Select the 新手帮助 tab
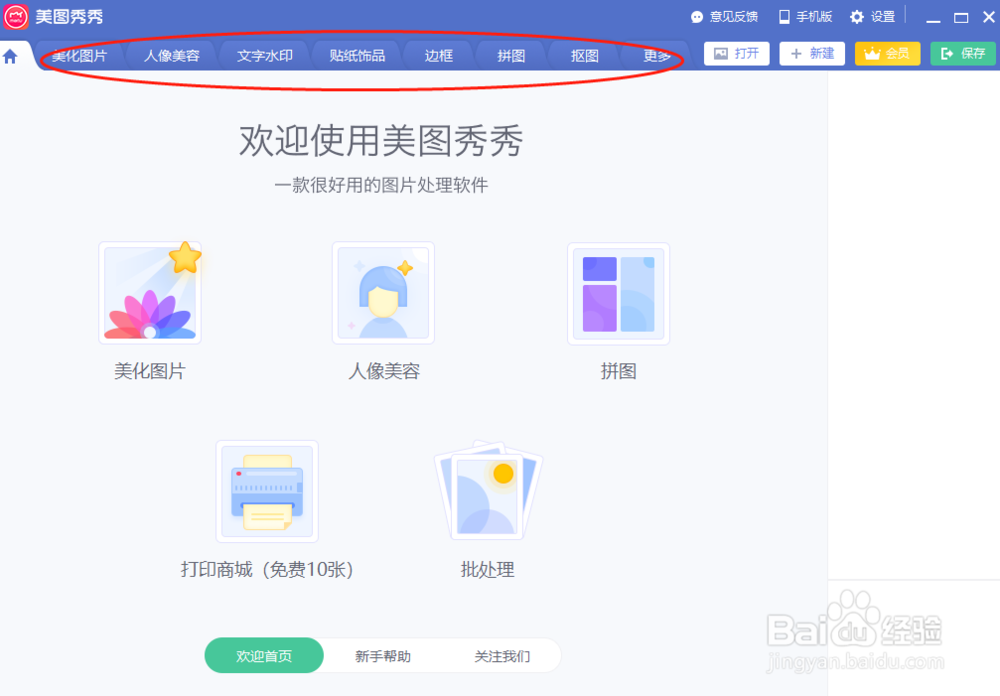 click(x=383, y=656)
